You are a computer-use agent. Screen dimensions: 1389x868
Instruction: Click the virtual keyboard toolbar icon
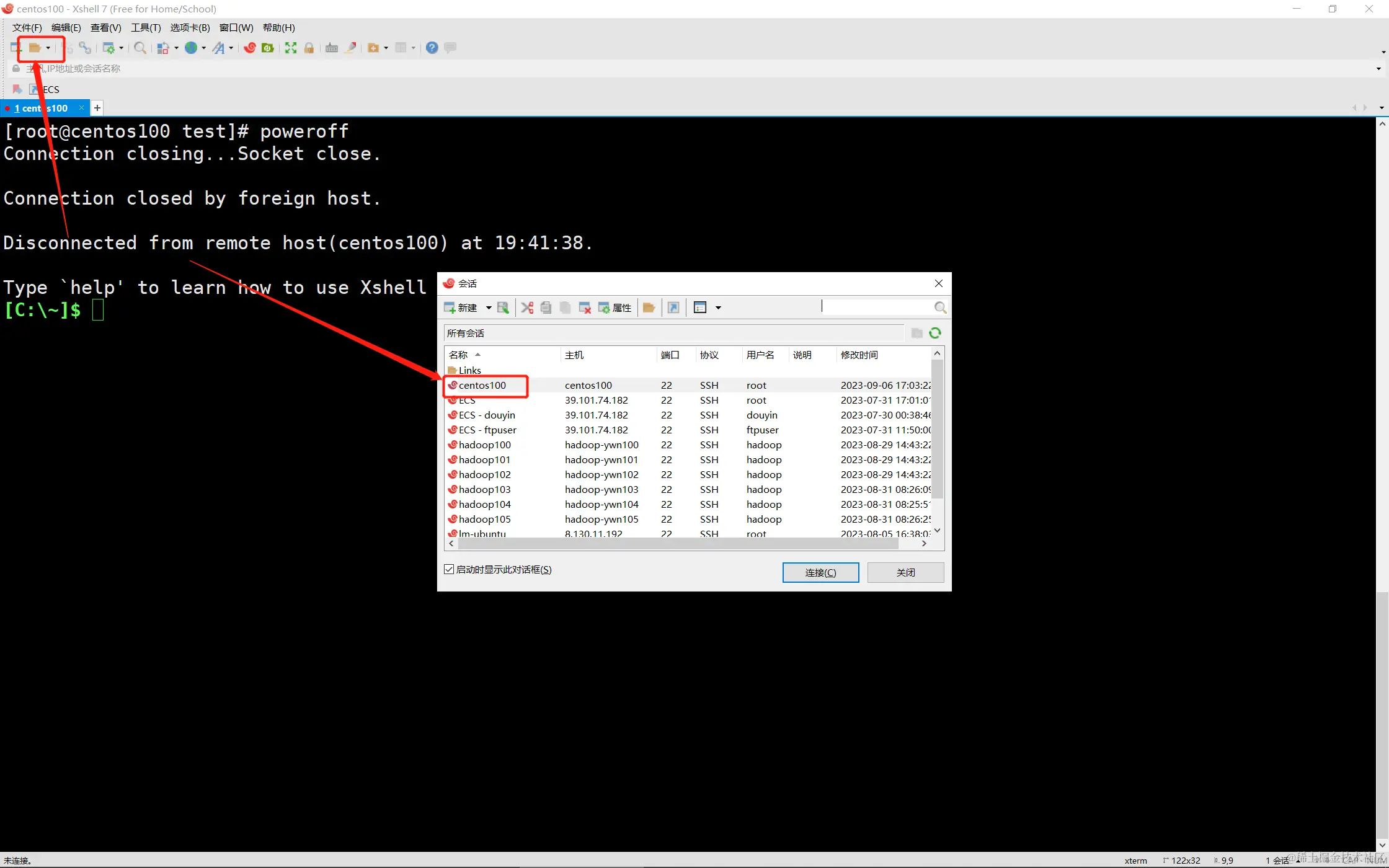pyautogui.click(x=332, y=48)
